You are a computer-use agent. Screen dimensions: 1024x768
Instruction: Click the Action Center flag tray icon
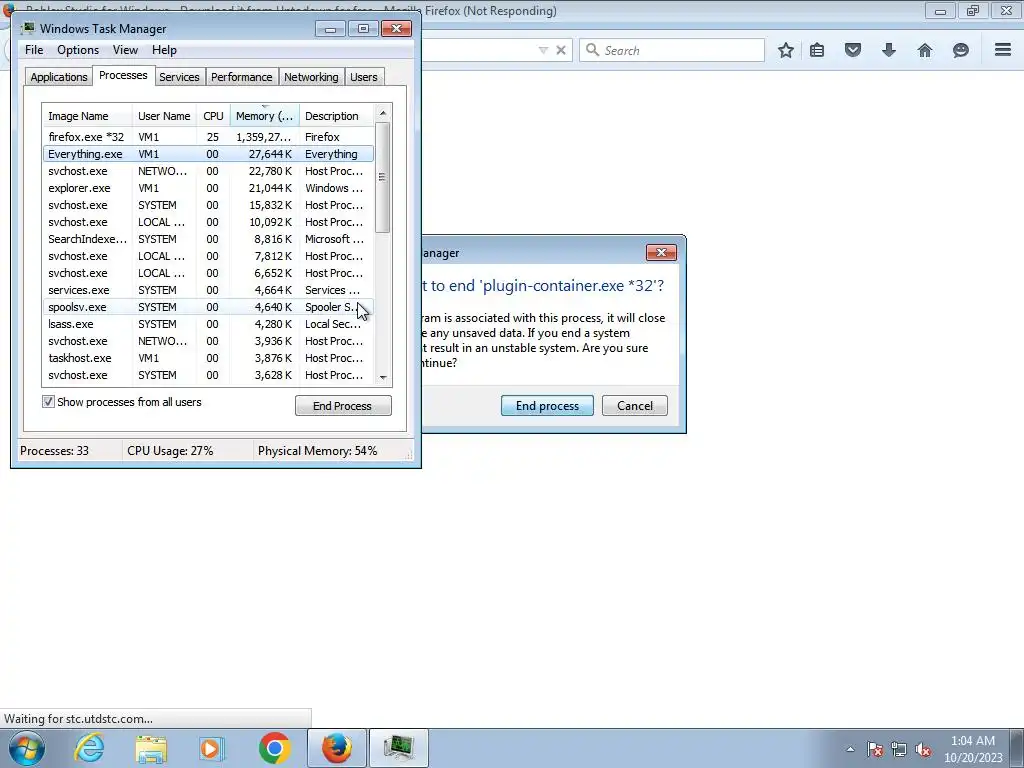point(875,749)
